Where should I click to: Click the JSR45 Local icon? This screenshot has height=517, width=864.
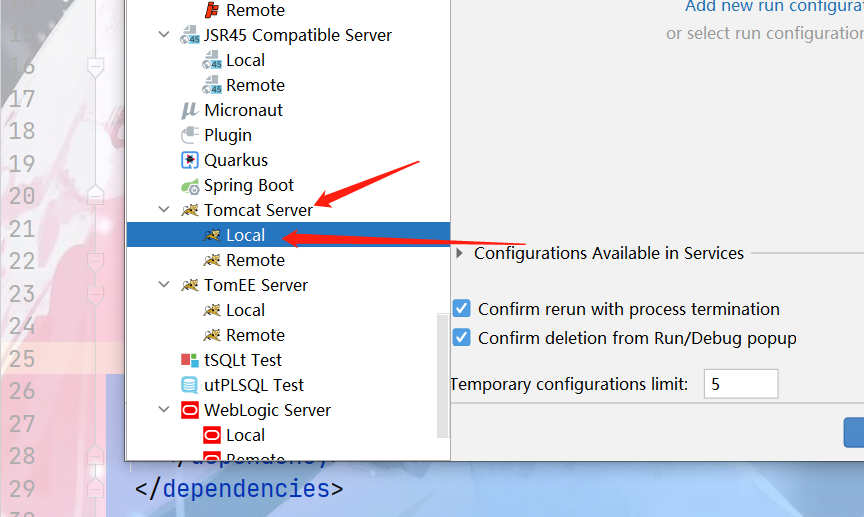coord(212,60)
